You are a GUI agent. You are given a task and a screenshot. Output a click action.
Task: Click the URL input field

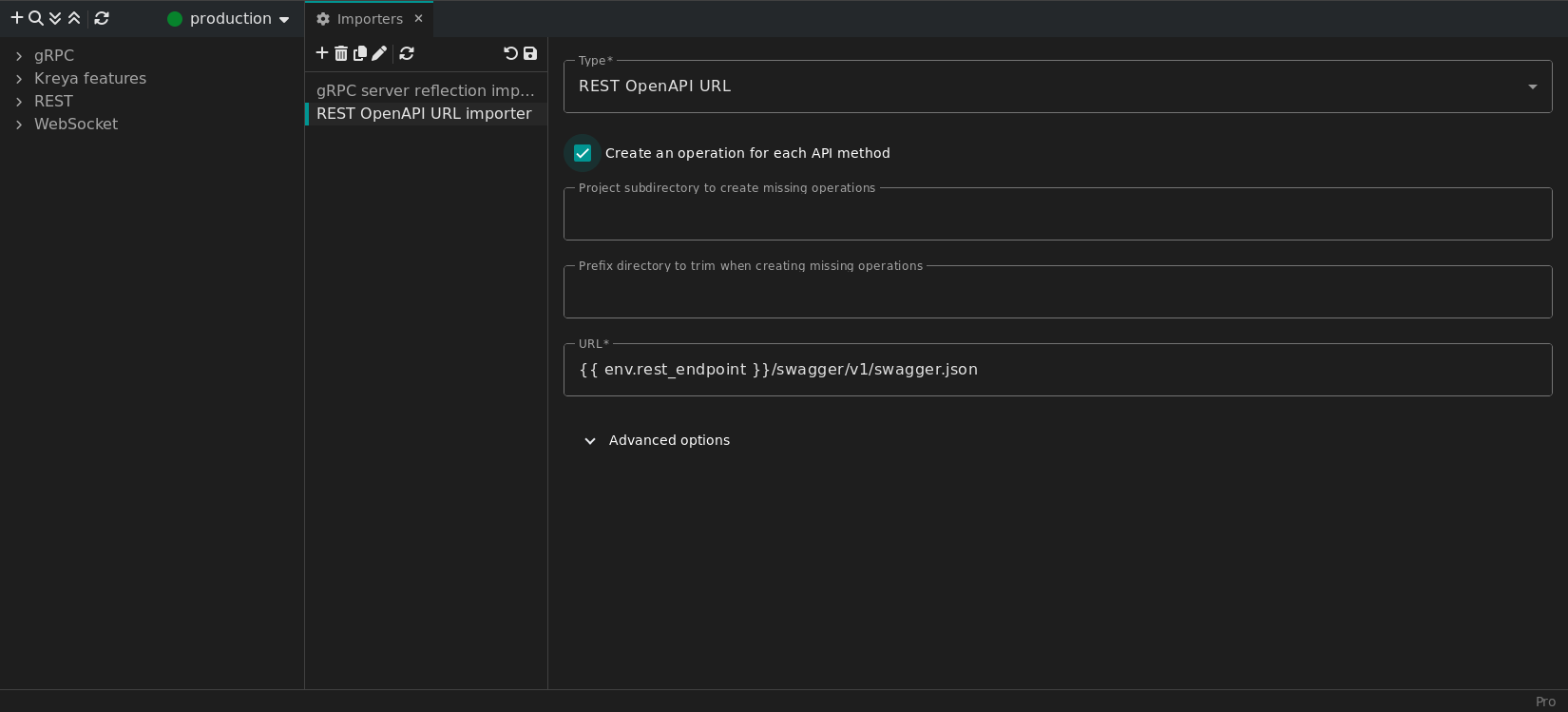(x=1057, y=370)
